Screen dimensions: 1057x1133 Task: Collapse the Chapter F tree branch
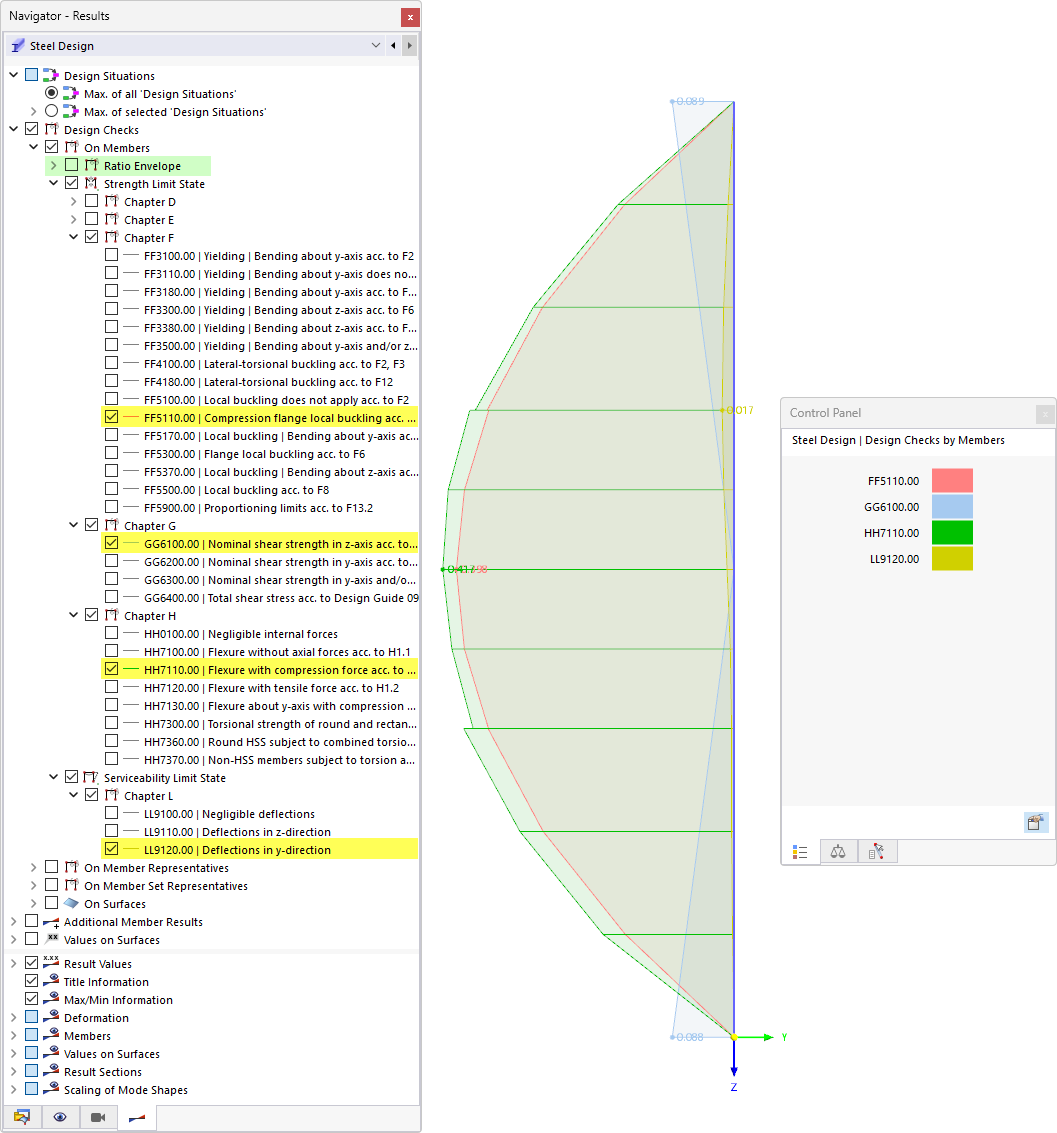click(x=72, y=236)
